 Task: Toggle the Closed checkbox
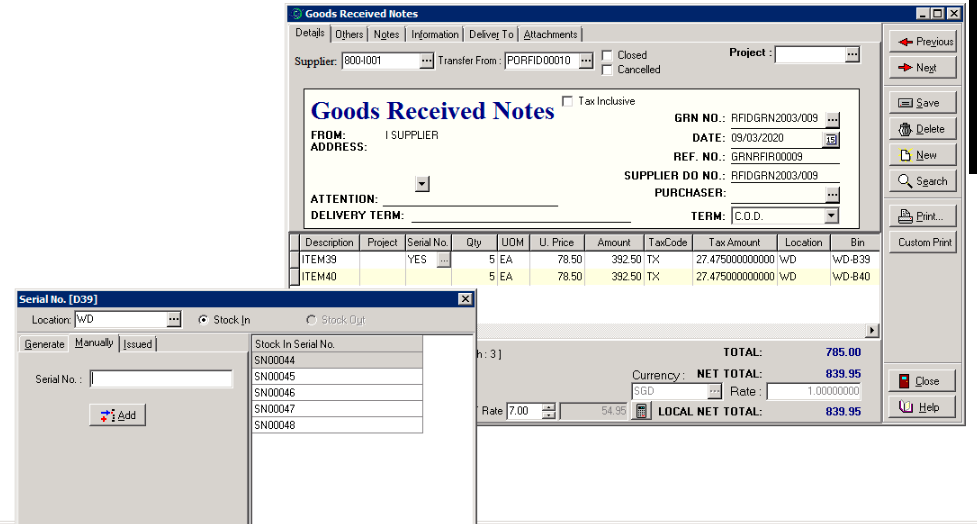click(607, 55)
